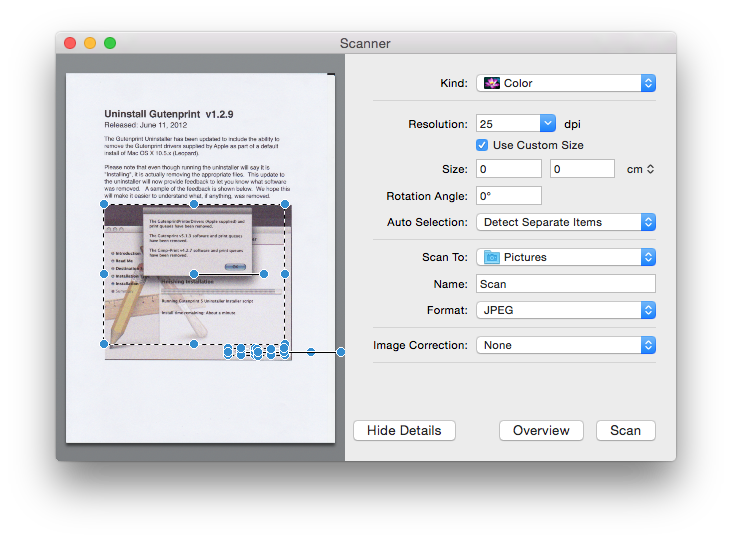Minimize the Scanner window with yellow button

(x=90, y=43)
